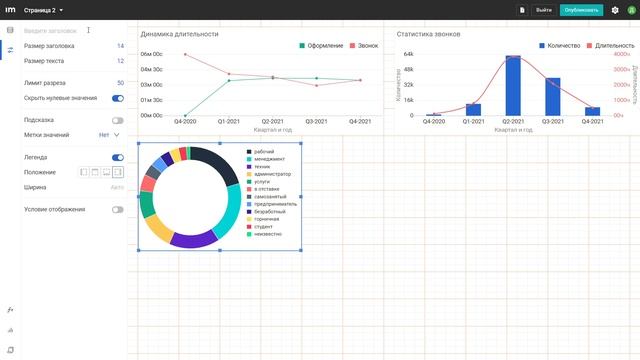Click "студент" in donut legend

[260, 227]
